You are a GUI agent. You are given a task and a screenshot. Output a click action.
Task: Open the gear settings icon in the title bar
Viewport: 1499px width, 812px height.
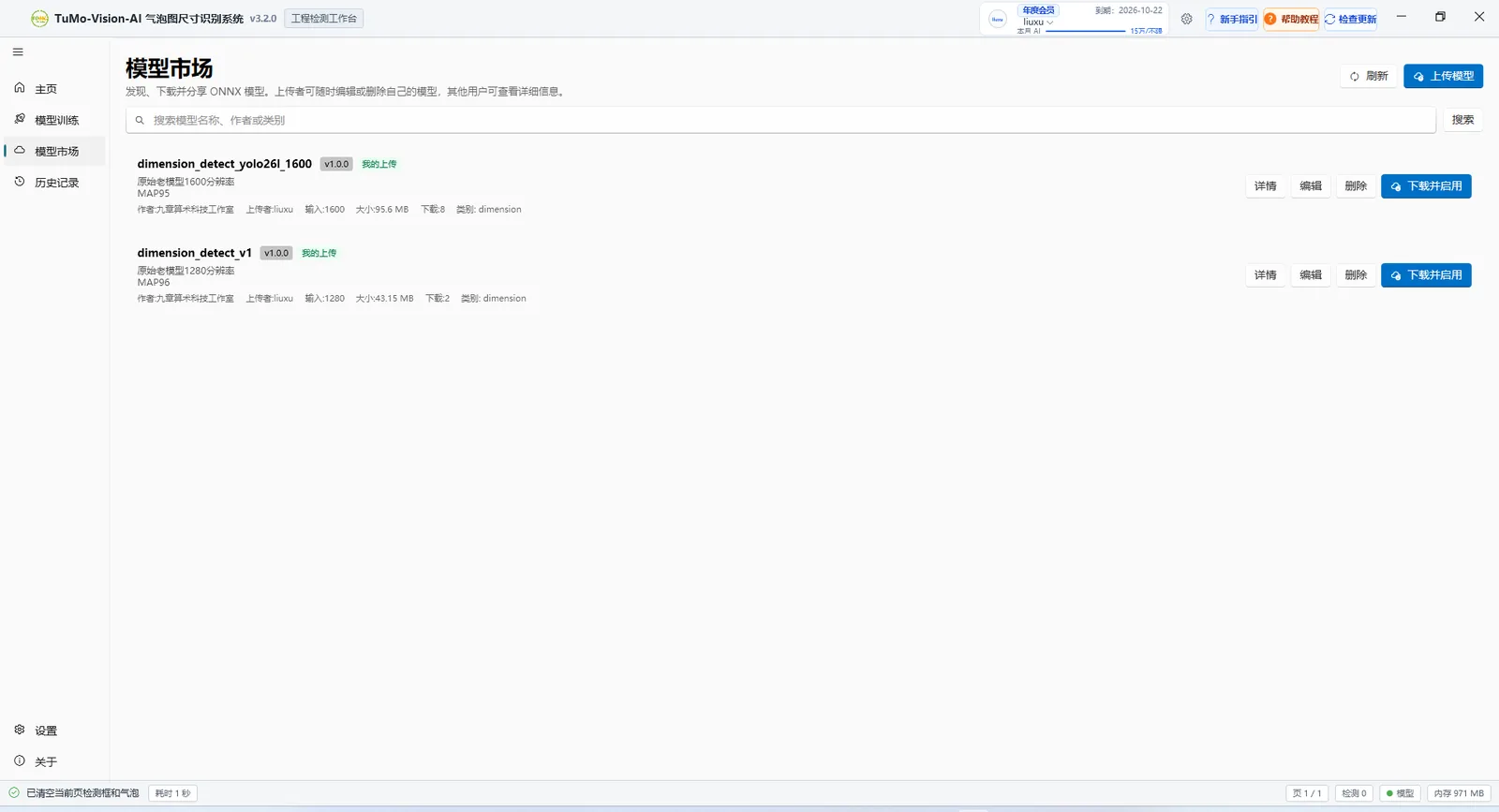(1187, 19)
